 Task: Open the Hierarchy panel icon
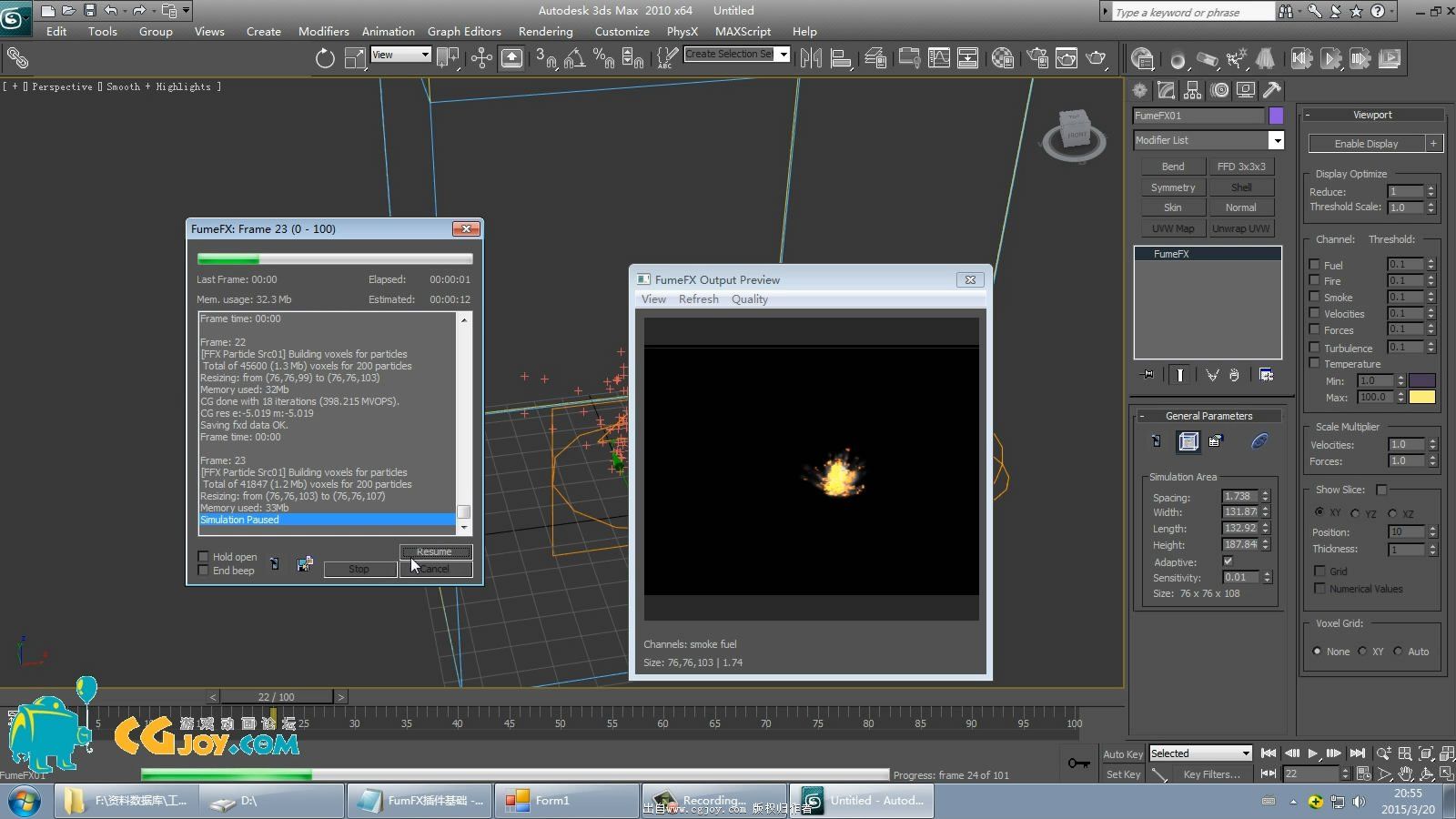pos(1192,90)
